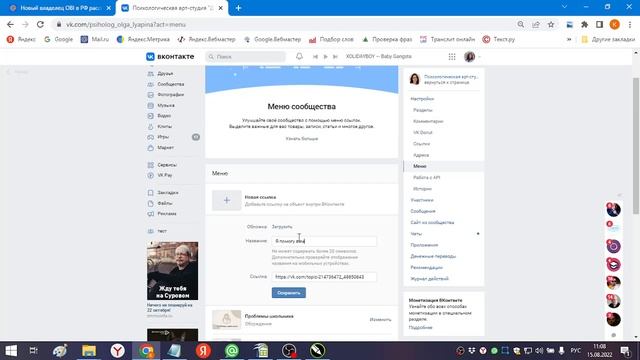The width and height of the screenshot is (640, 360).
Task: Open VK services grid icon
Action: 452,57
